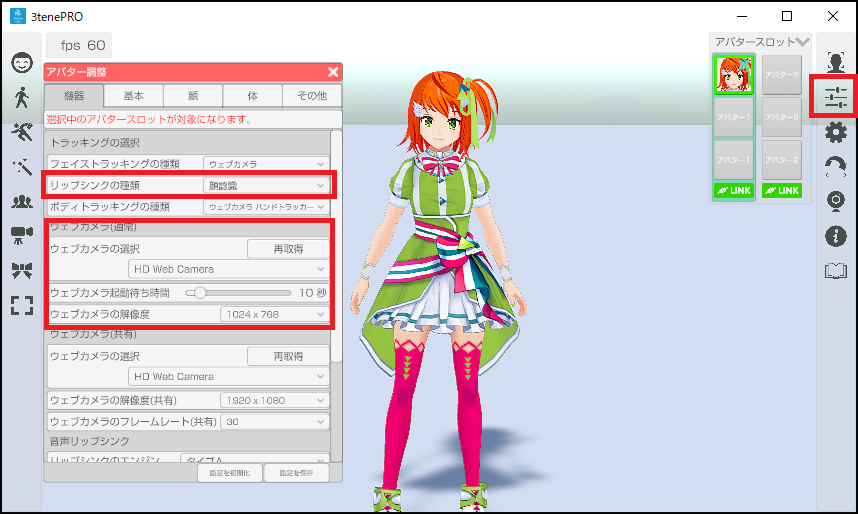Click 再取得 button under ウェブカメラ(共有)
This screenshot has height=514, width=858.
coord(288,356)
